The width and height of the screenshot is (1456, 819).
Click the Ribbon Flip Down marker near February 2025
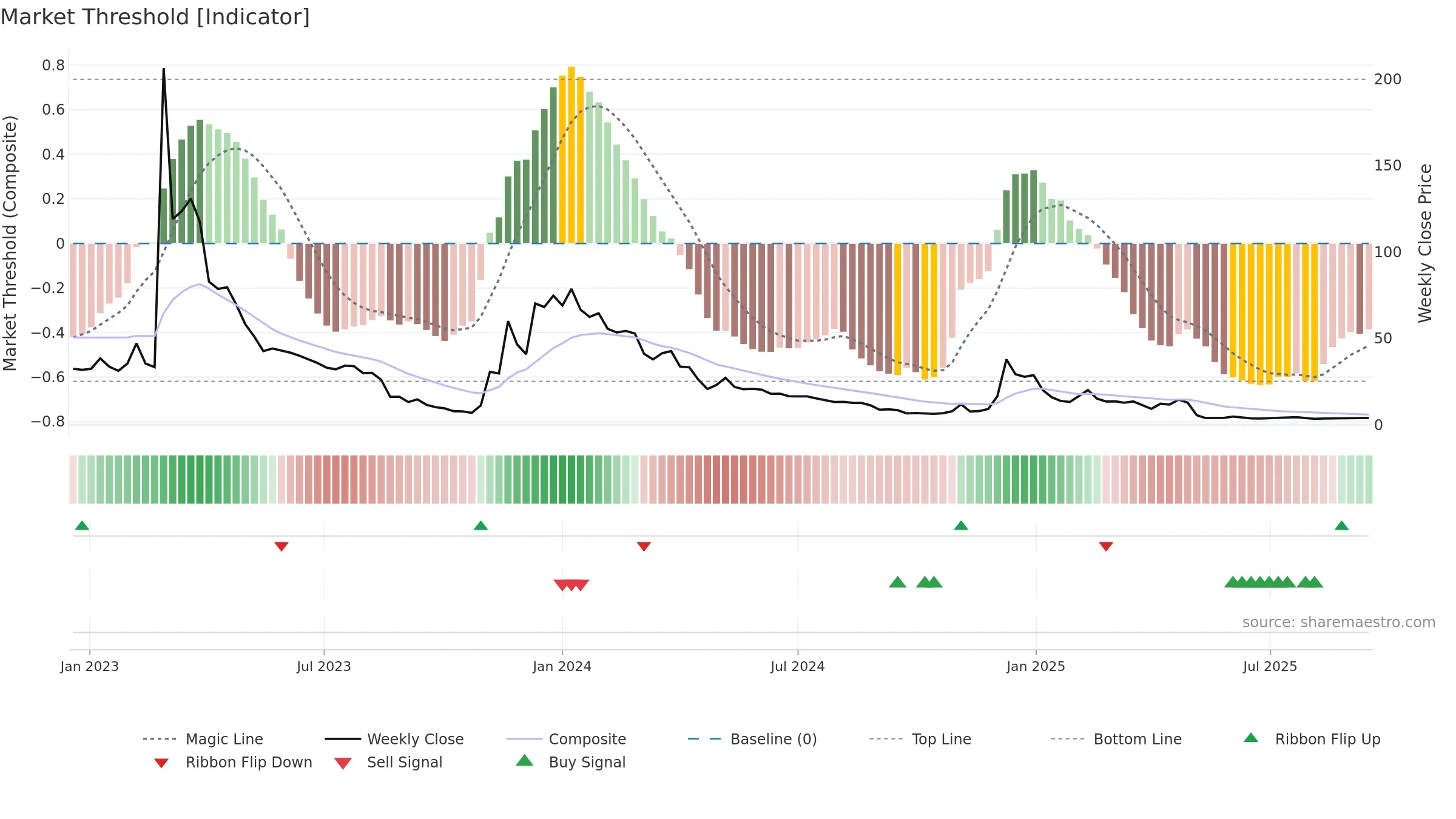(1106, 547)
